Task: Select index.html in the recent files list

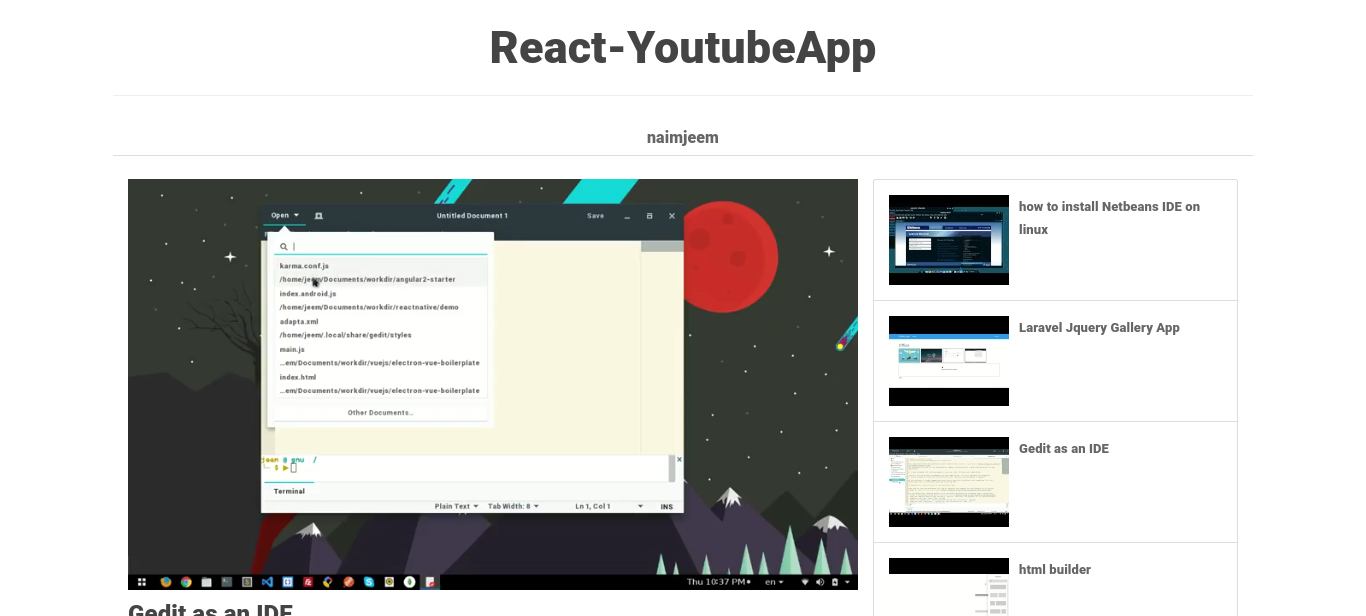Action: [x=381, y=384]
